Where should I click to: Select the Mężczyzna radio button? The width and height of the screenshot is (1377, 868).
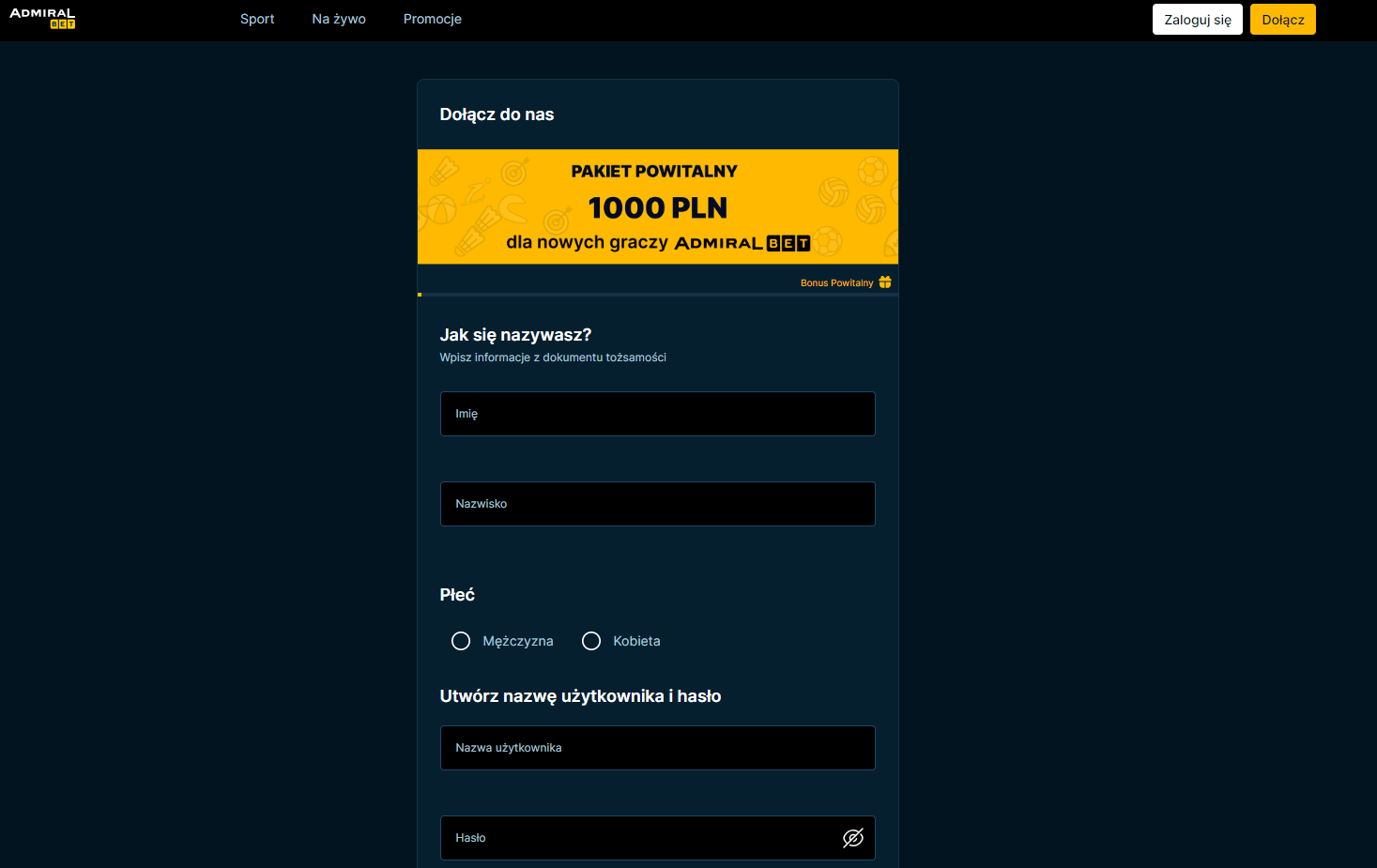pyautogui.click(x=461, y=641)
